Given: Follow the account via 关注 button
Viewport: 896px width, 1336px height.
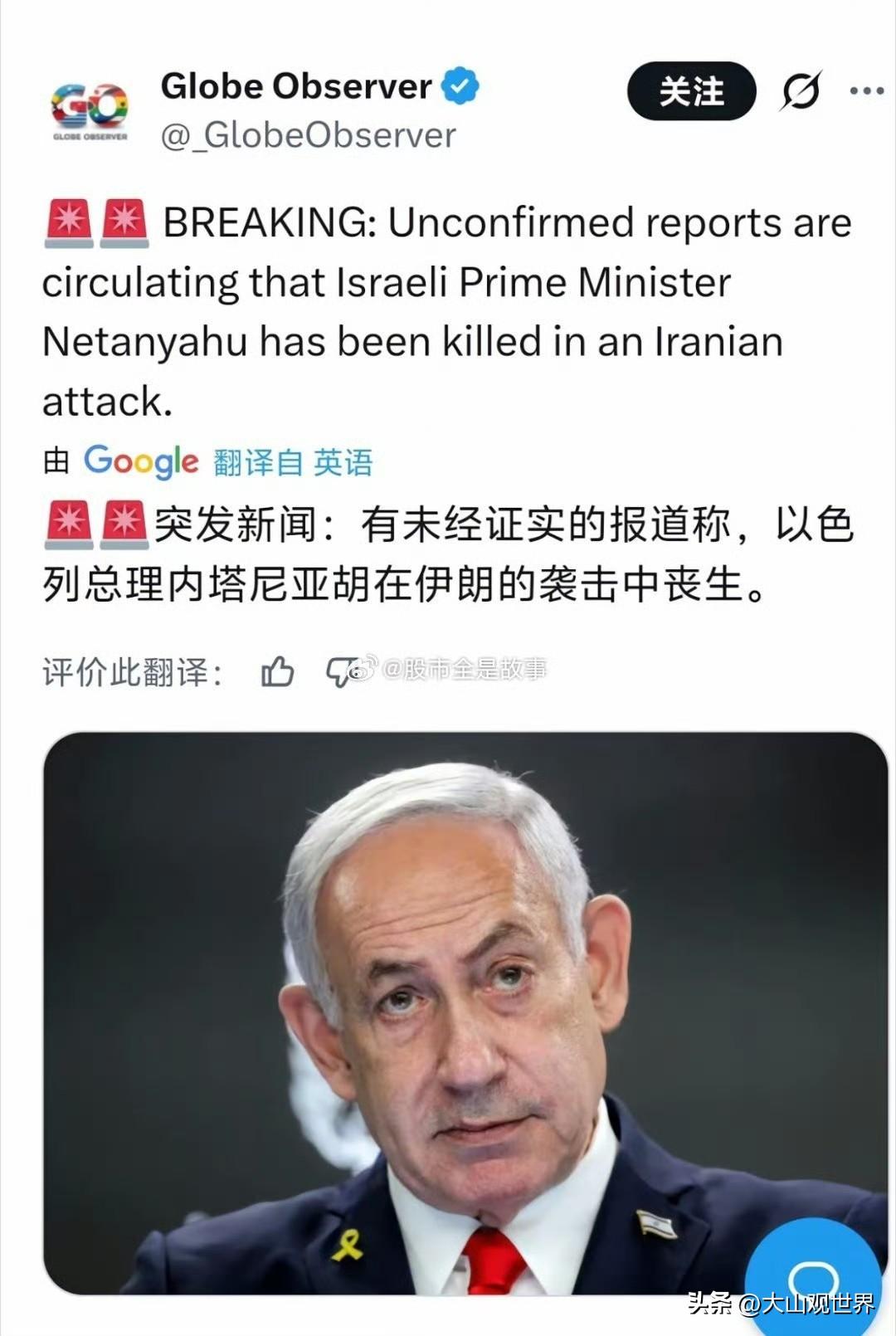Looking at the screenshot, I should [691, 90].
